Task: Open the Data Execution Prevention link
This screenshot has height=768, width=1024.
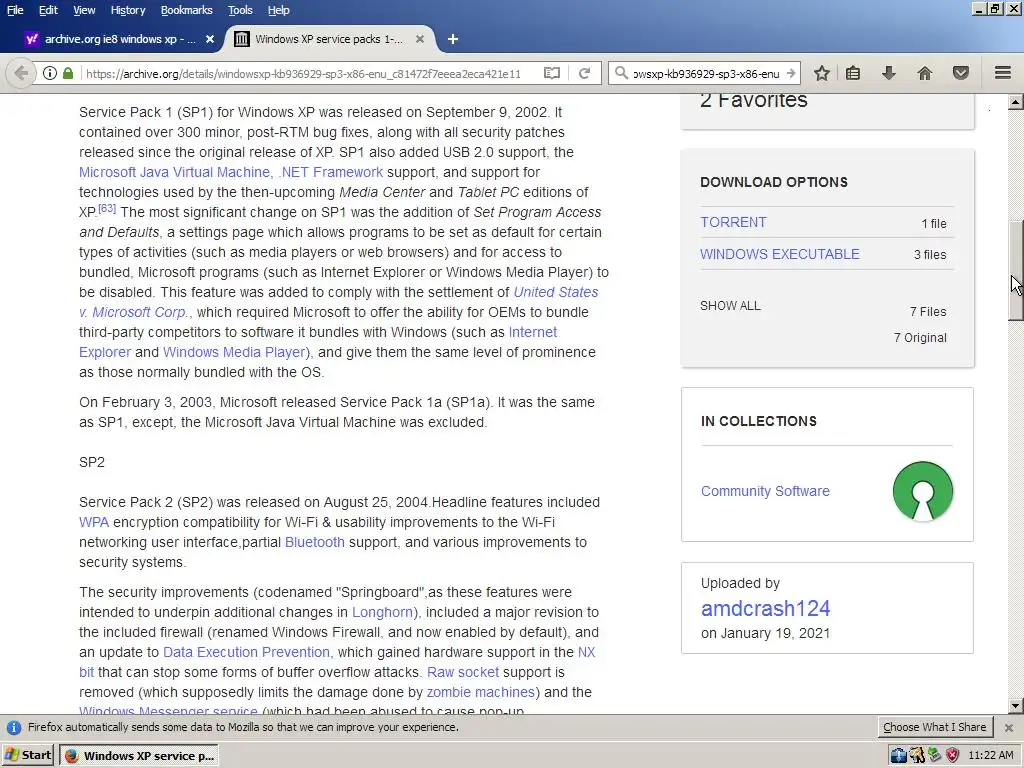Action: click(x=246, y=652)
